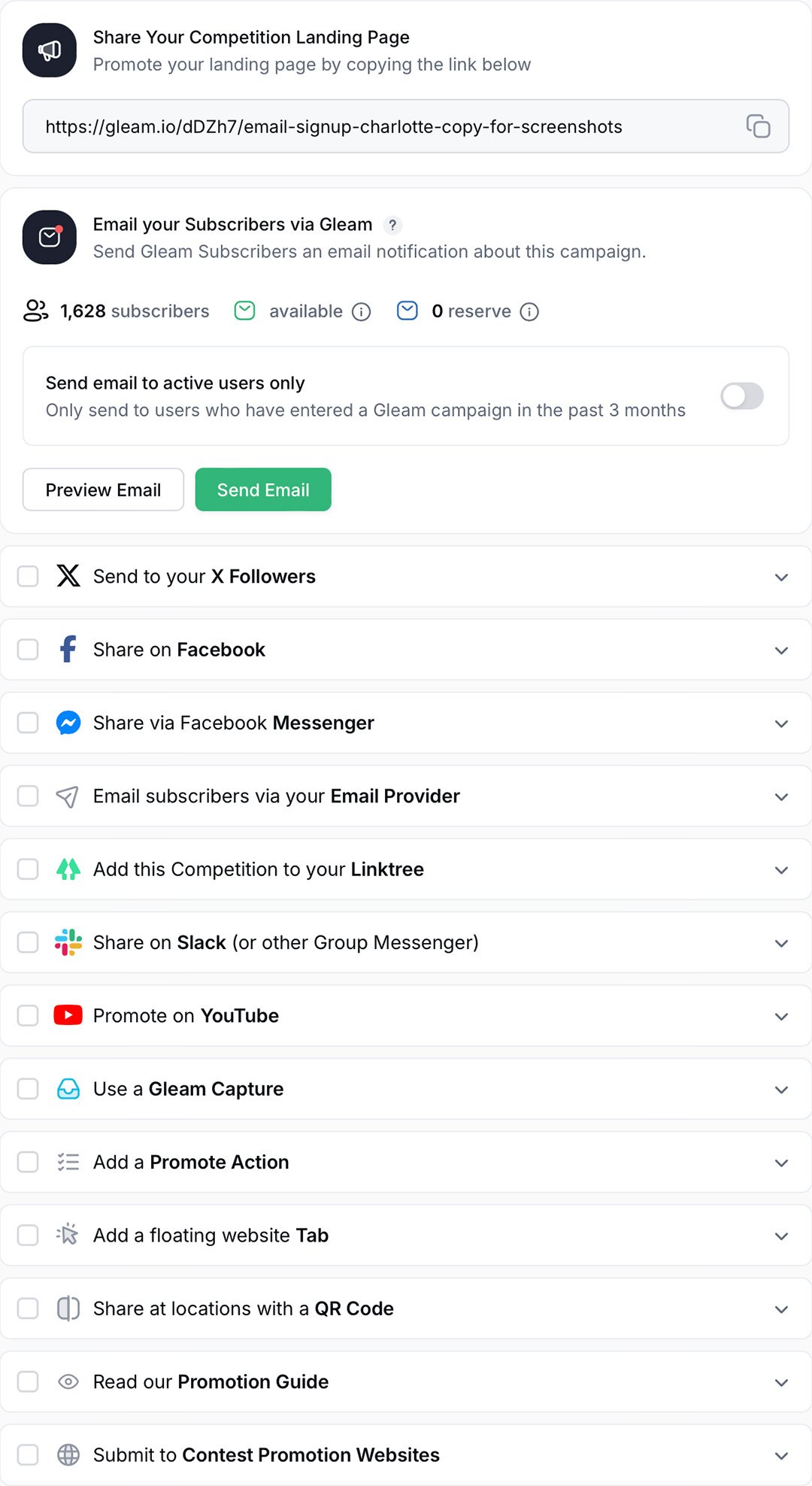Expand the Email Provider section chevron

click(x=781, y=796)
